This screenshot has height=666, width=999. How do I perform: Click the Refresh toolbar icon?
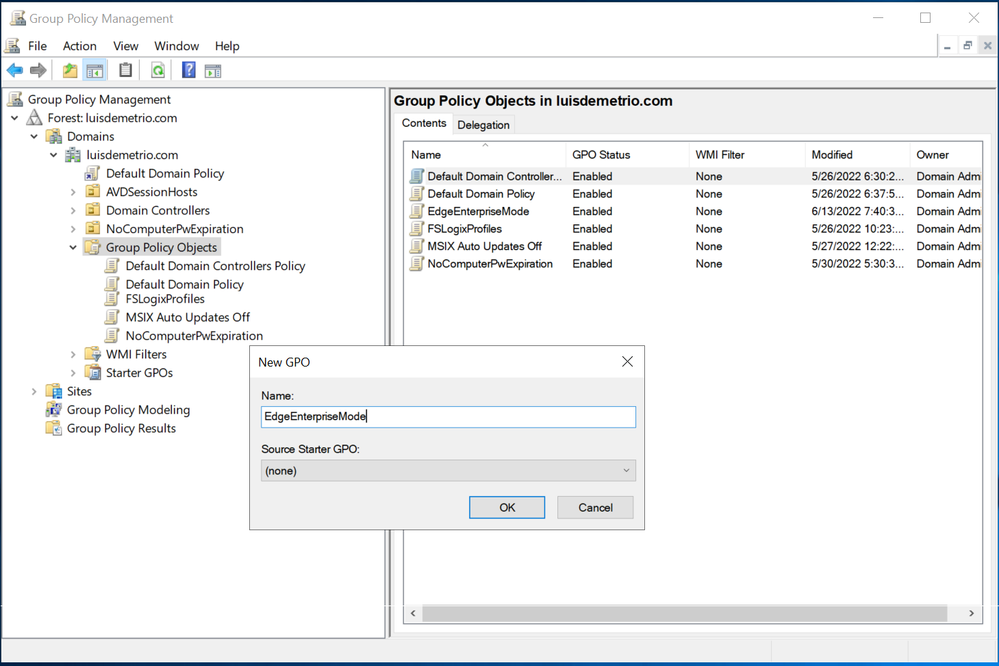point(158,70)
